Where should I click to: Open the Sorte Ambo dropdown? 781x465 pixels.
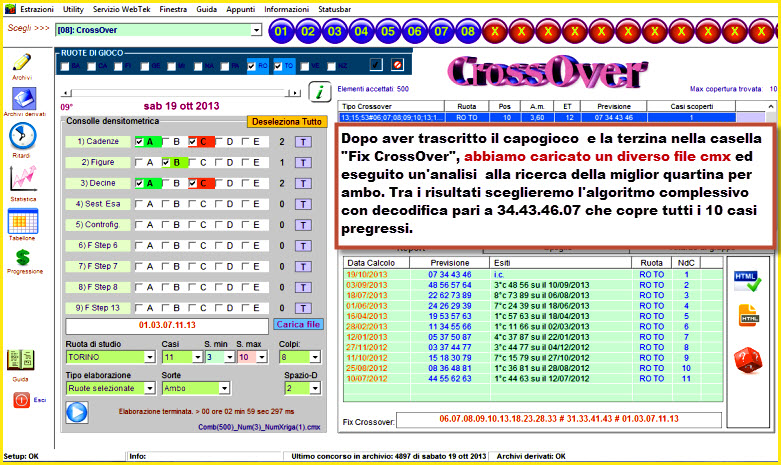click(225, 388)
